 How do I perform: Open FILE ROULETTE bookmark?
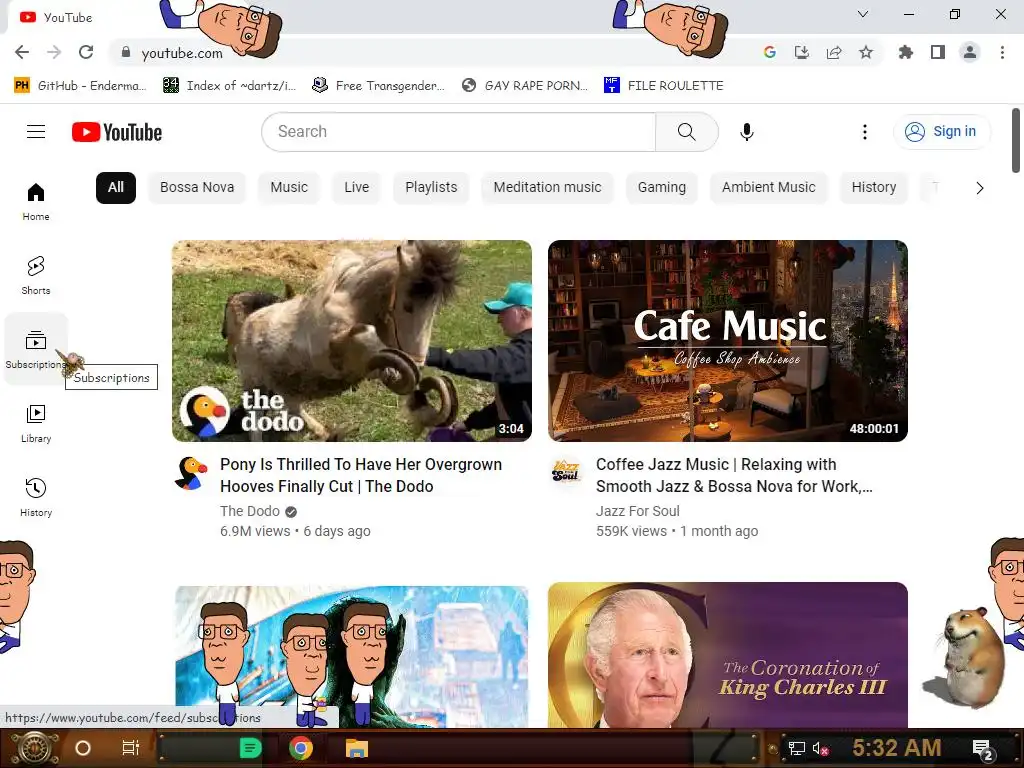click(x=664, y=86)
